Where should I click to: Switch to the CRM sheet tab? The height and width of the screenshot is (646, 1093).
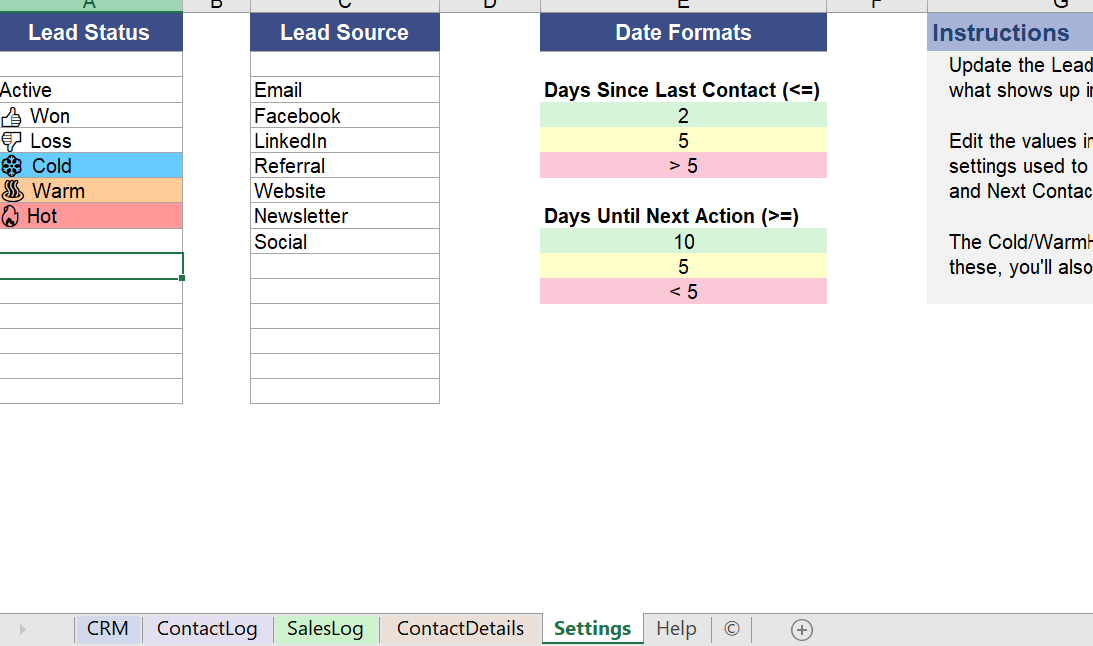point(107,629)
